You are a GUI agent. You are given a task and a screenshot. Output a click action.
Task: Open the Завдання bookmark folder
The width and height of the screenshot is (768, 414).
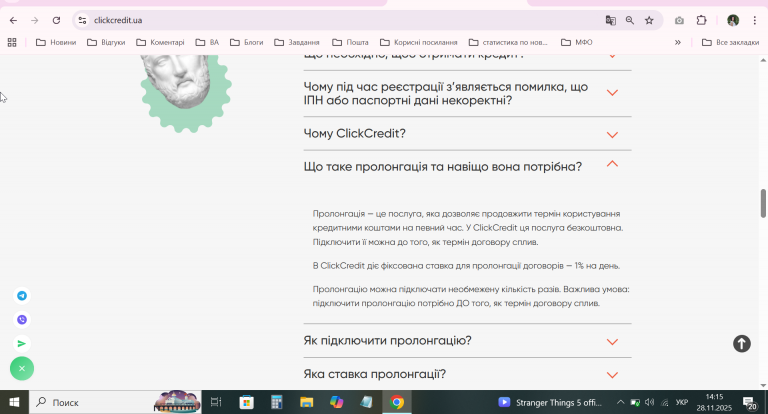pos(297,43)
